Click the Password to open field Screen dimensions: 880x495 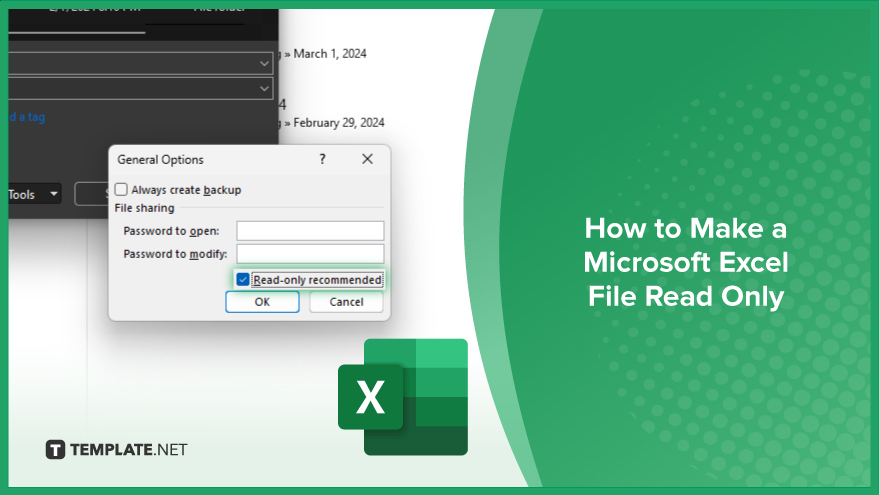(x=310, y=231)
